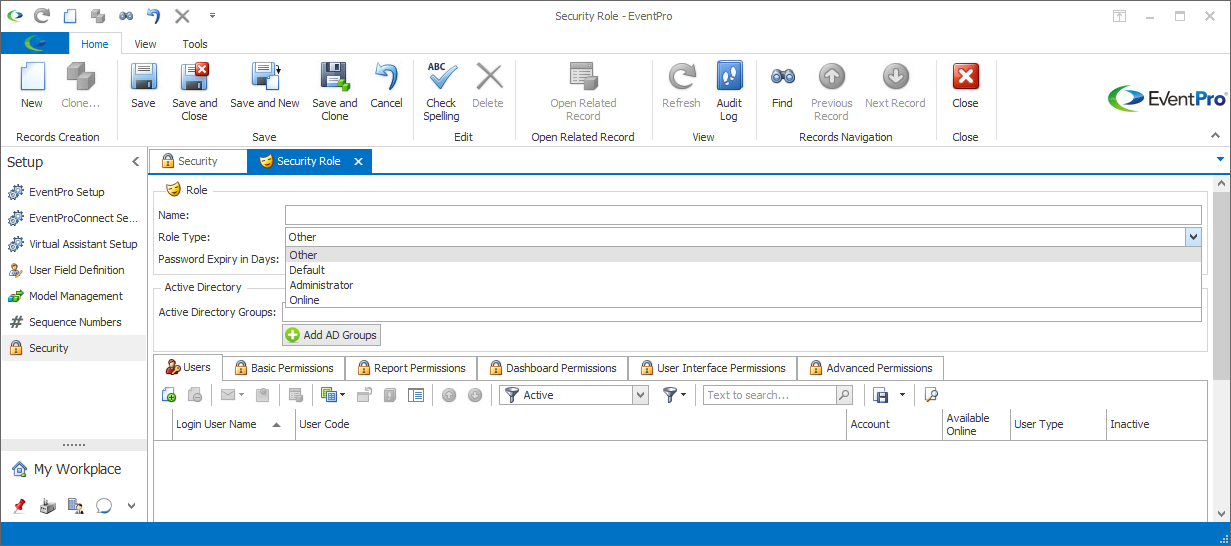Click search magnifier in text search box

click(x=844, y=395)
